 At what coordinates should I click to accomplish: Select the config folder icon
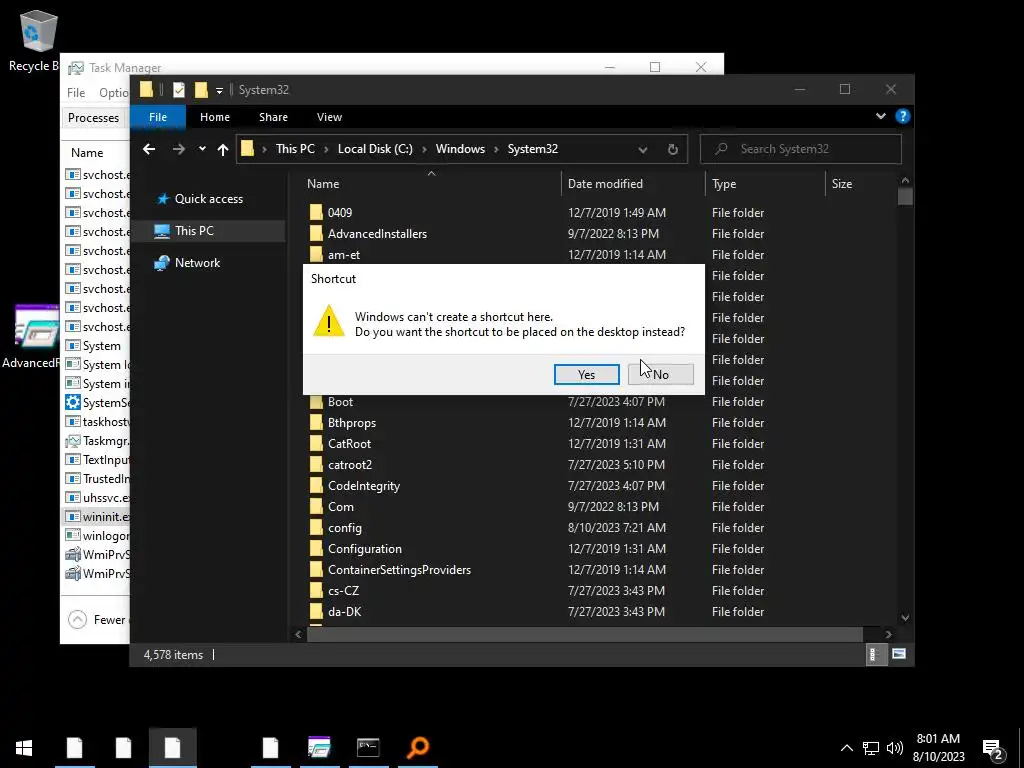[x=316, y=527]
